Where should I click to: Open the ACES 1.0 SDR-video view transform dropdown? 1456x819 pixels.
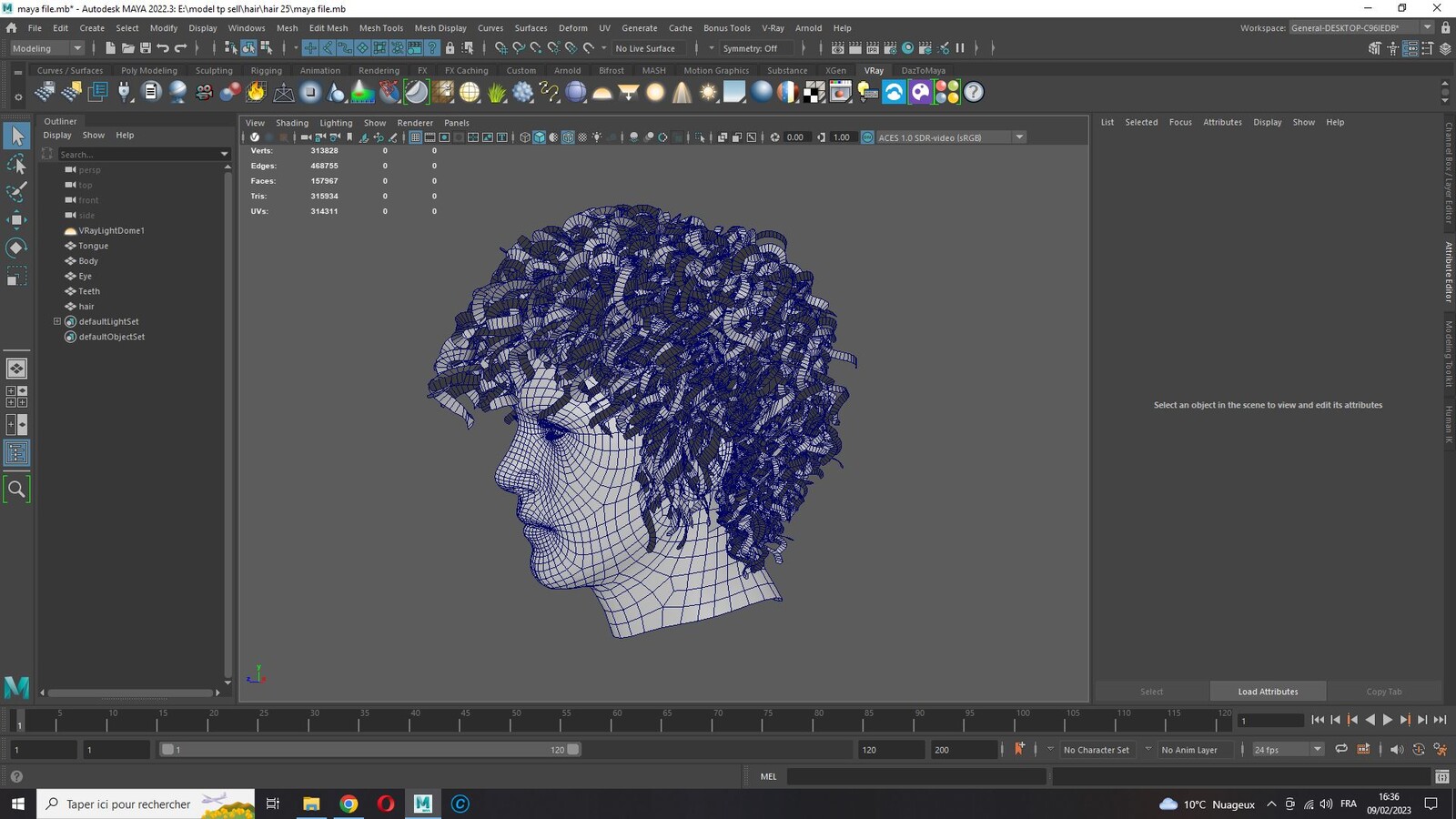point(951,137)
